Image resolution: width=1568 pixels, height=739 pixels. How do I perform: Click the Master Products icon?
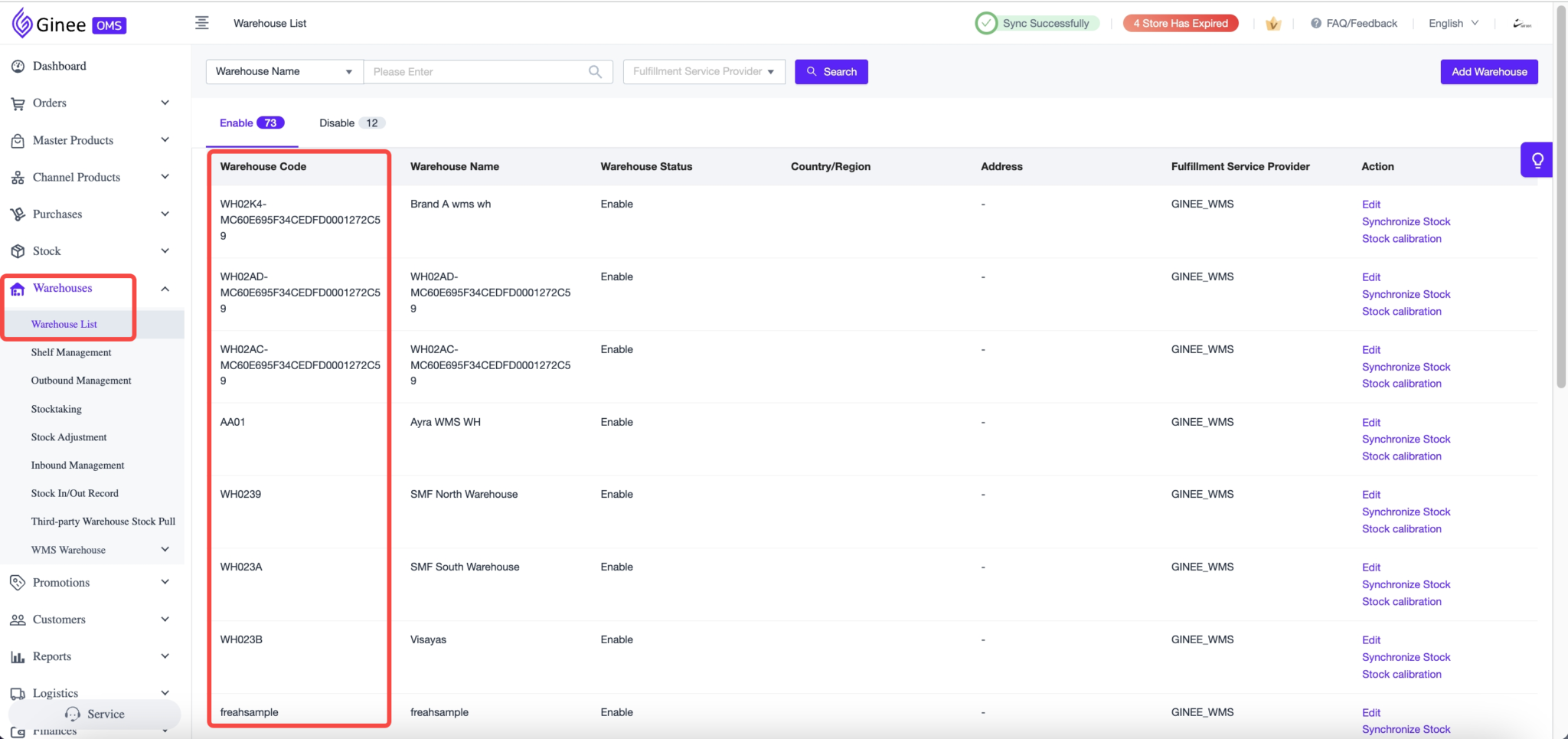19,140
